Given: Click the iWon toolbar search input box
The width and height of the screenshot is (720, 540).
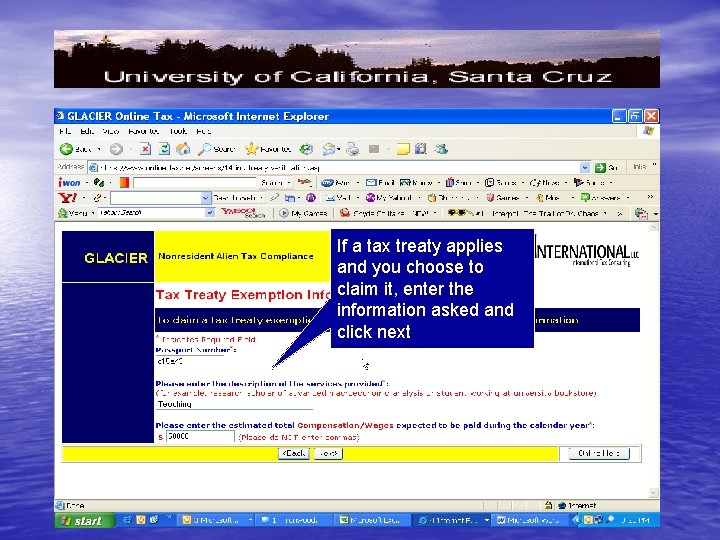Looking at the screenshot, I should pyautogui.click(x=194, y=183).
